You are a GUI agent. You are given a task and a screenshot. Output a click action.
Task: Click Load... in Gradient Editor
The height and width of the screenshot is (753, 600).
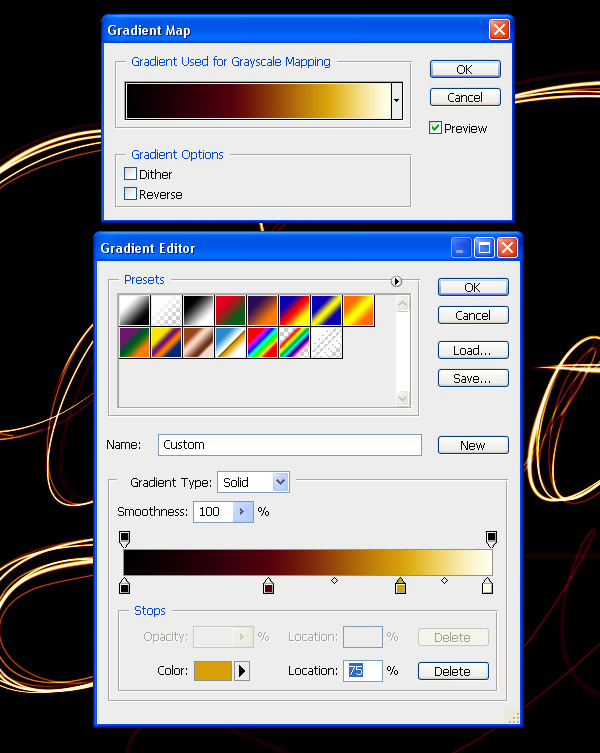tap(473, 350)
